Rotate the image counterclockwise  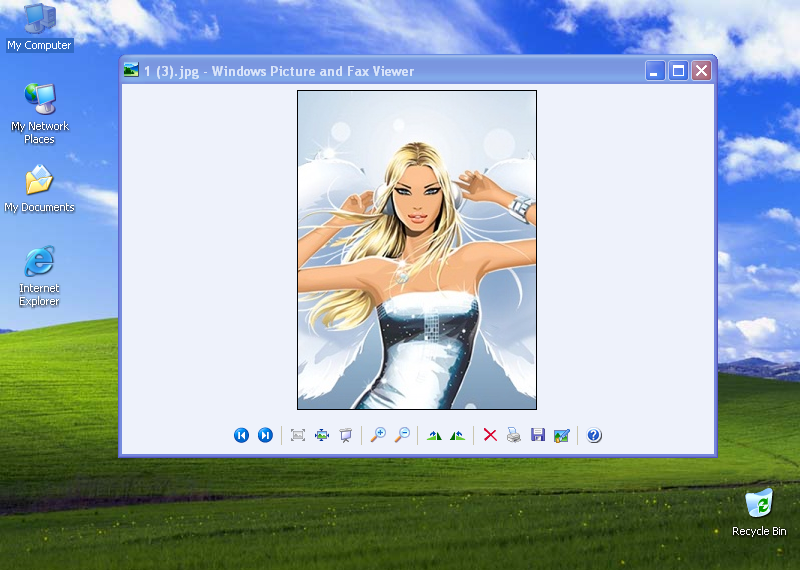(x=458, y=435)
